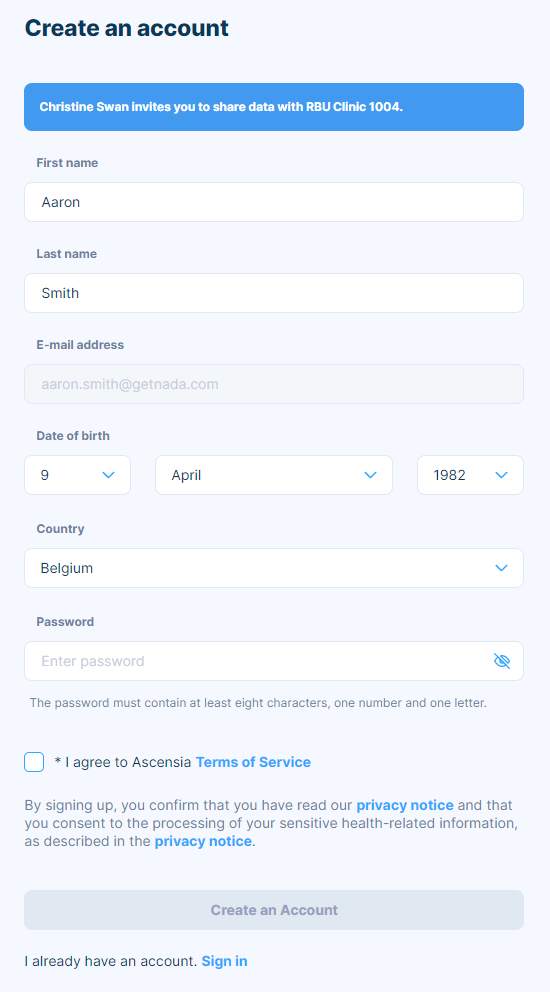Click the Christine Swan invitation banner
Image resolution: width=550 pixels, height=992 pixels.
274,107
